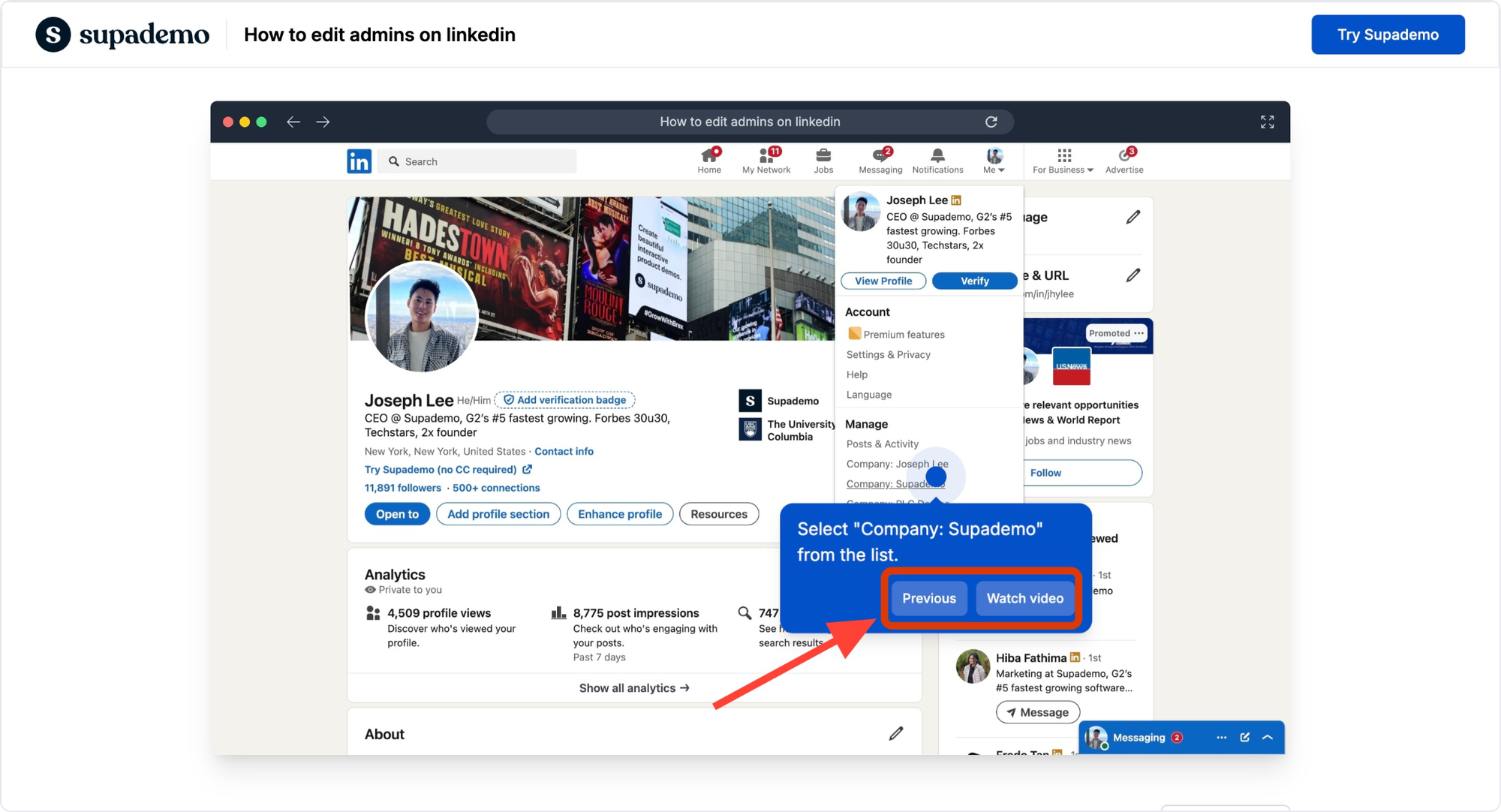The height and width of the screenshot is (812, 1501).
Task: Click Hiba Fathima's profile photo
Action: pyautogui.click(x=973, y=666)
